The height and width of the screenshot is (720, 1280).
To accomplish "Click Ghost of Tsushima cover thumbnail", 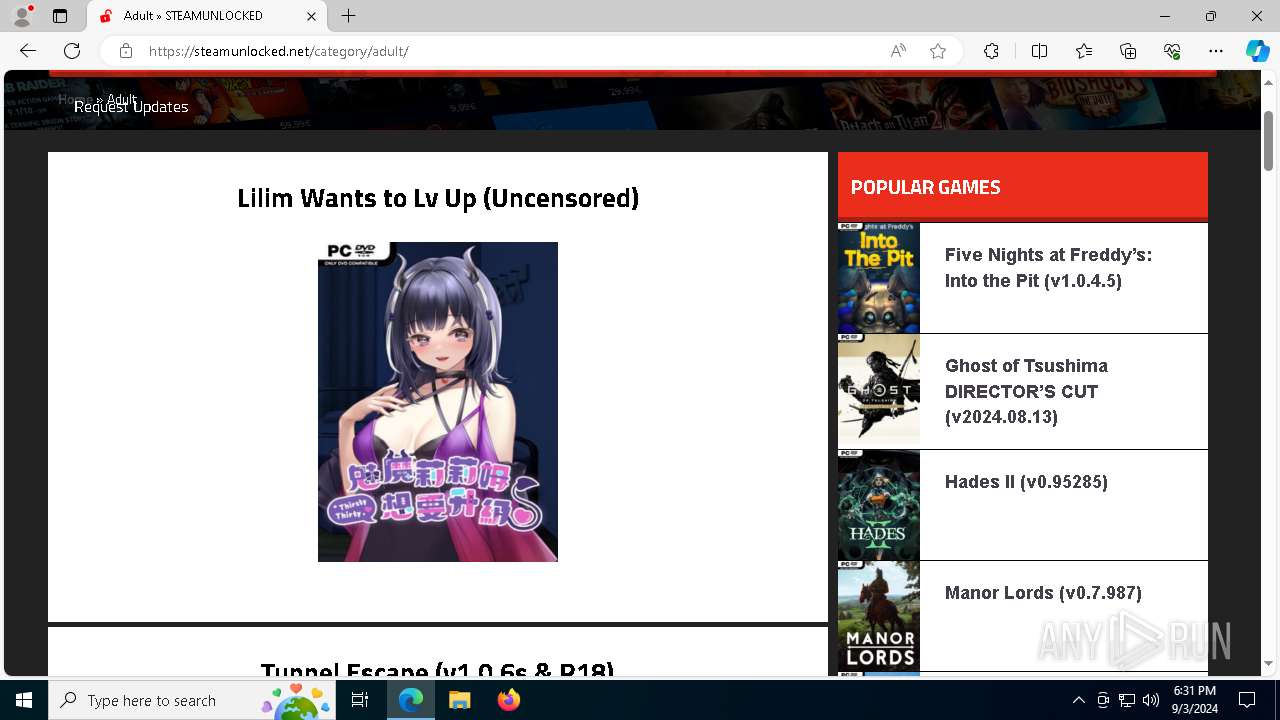I will pos(879,391).
